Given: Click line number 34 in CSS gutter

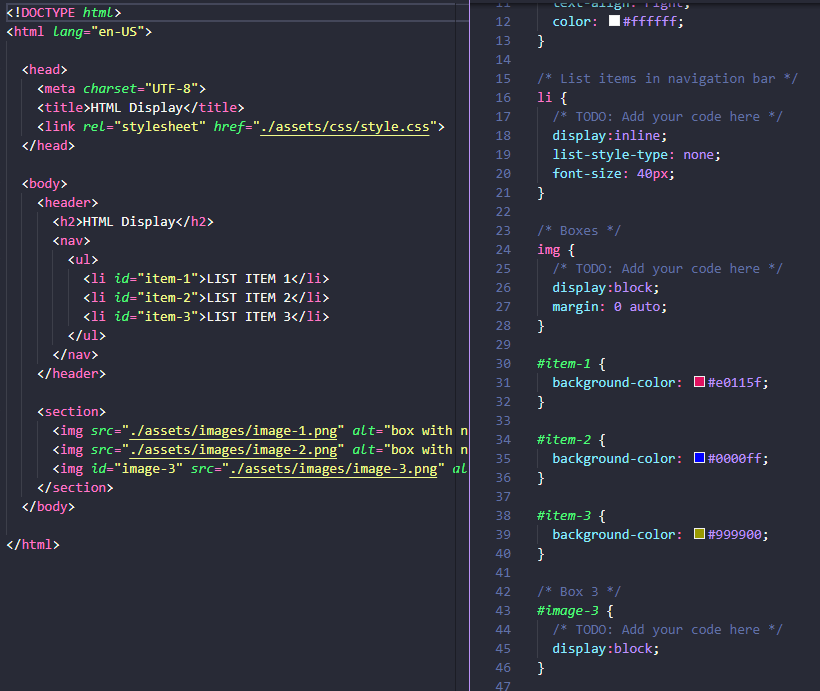Looking at the screenshot, I should (503, 439).
